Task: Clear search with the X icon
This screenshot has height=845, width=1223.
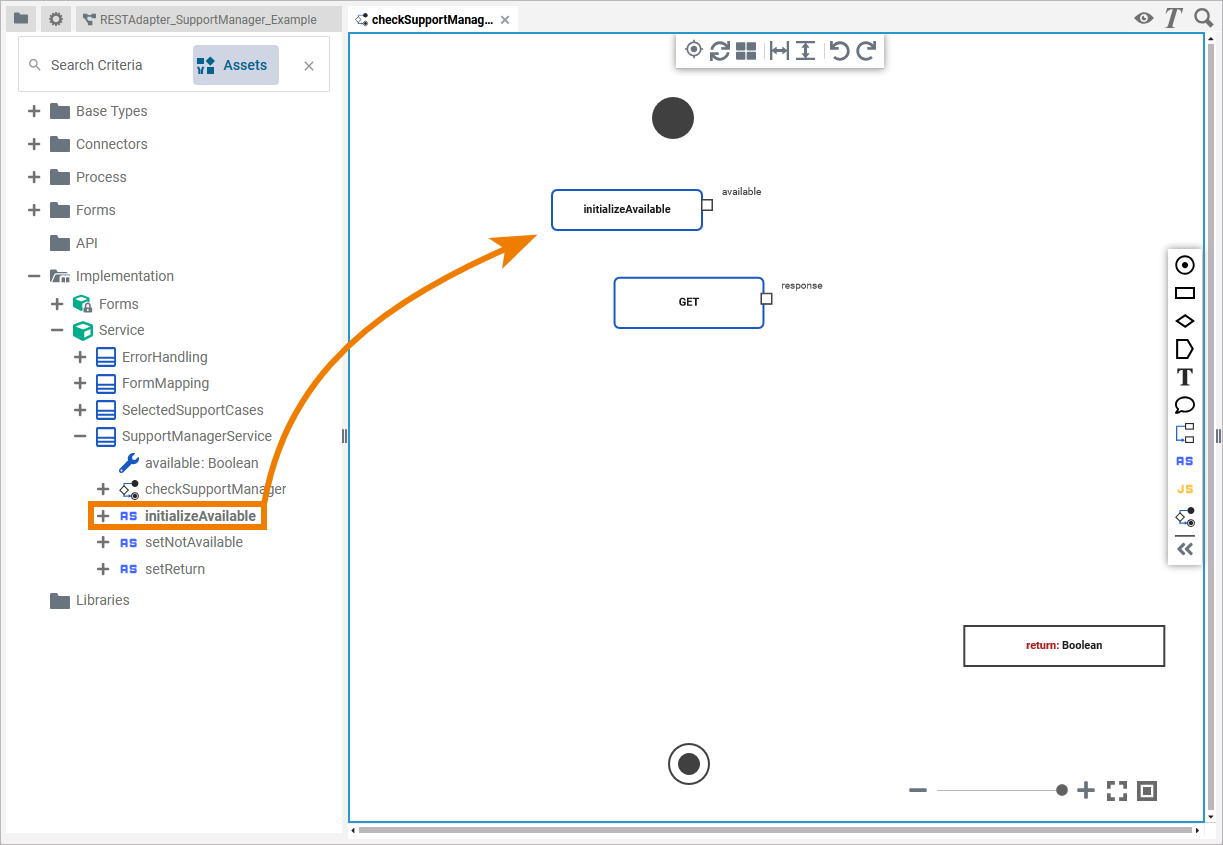Action: point(309,66)
